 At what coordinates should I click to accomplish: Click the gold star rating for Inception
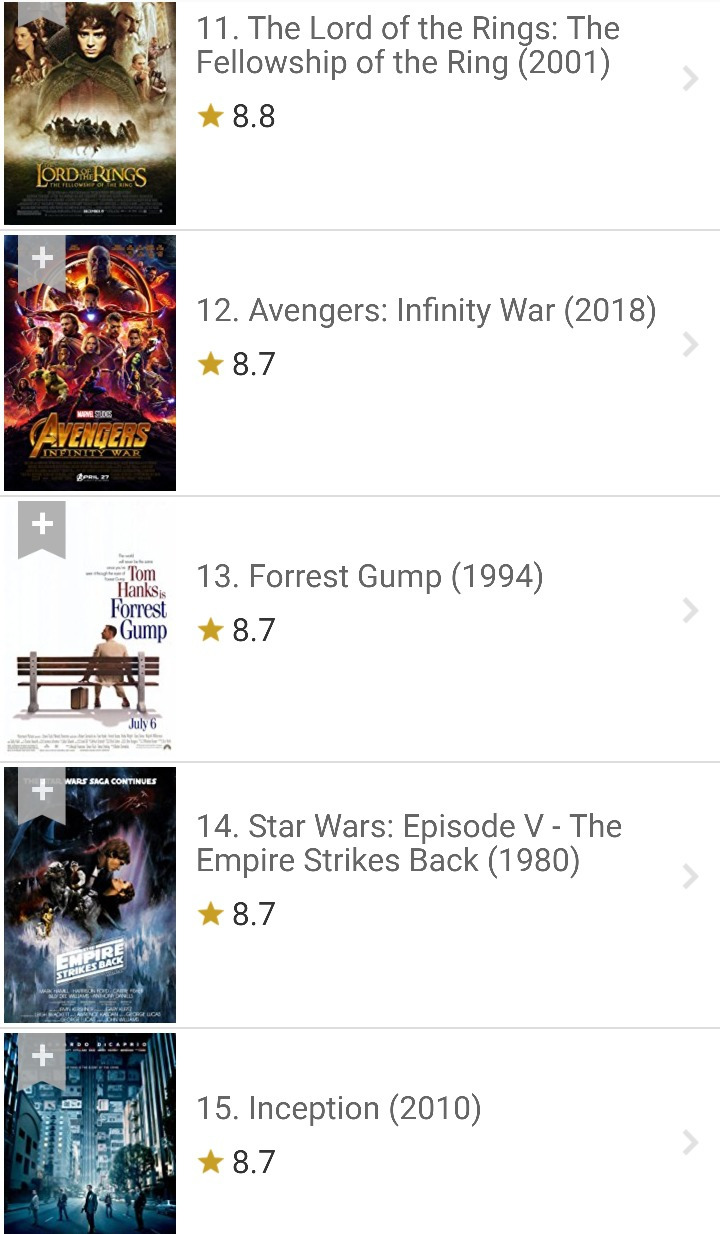(210, 1161)
